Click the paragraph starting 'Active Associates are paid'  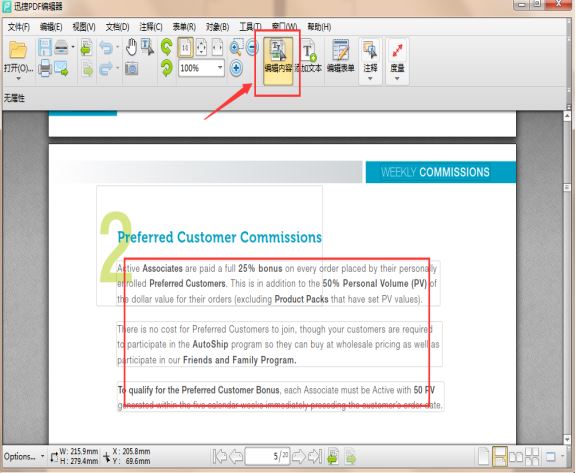(277, 284)
